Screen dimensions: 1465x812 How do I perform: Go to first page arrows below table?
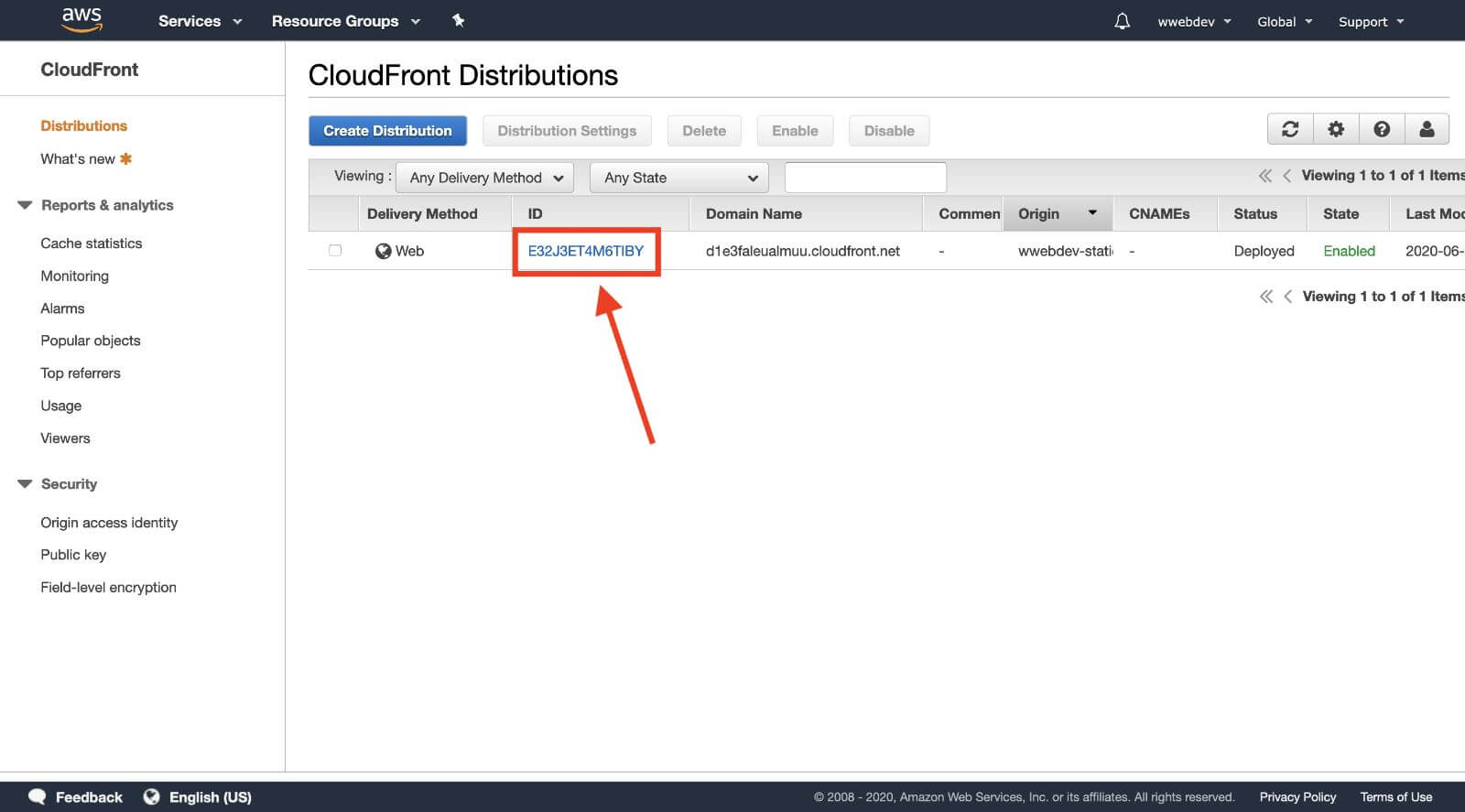pyautogui.click(x=1265, y=297)
